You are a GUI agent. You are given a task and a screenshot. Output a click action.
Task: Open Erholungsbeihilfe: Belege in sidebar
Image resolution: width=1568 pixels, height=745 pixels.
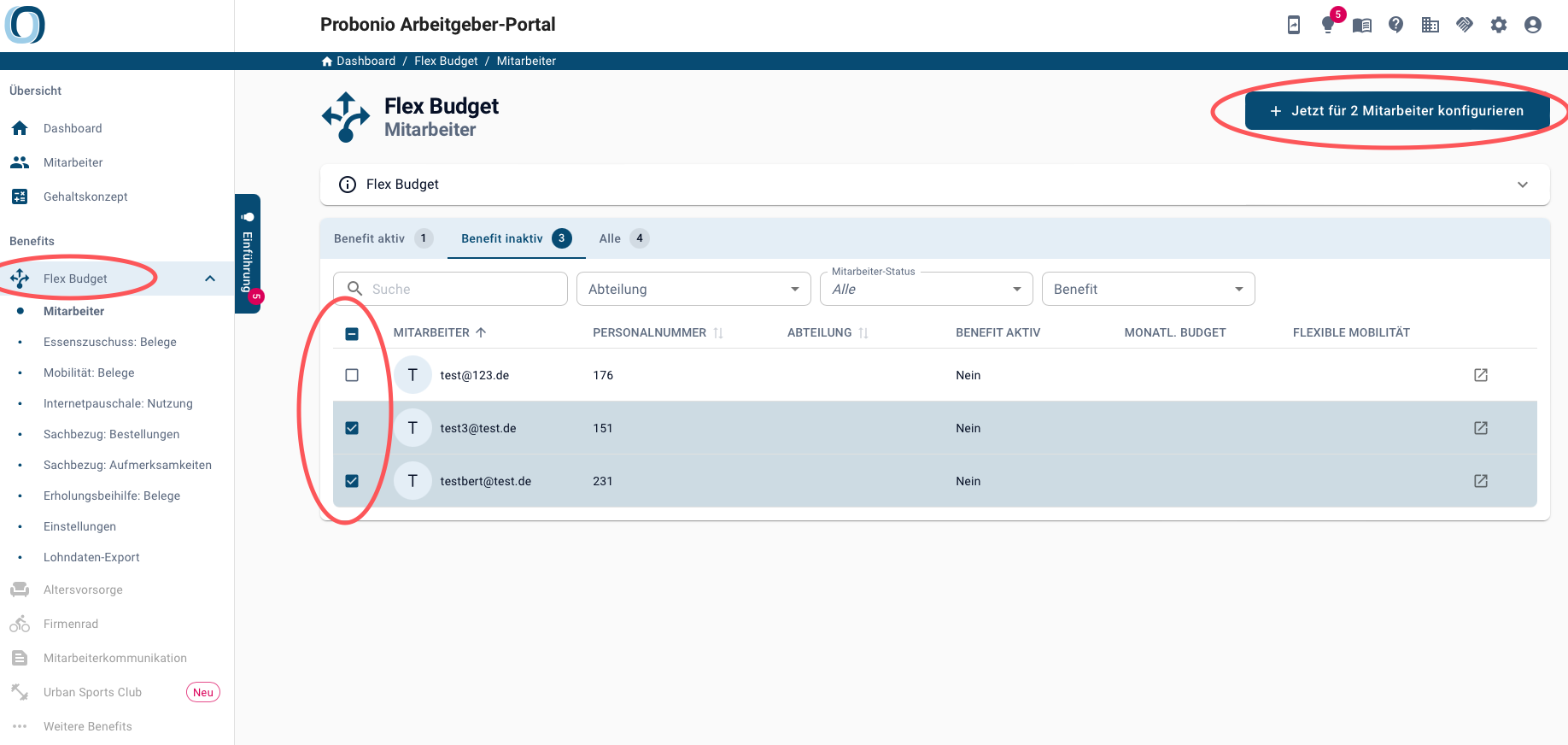(x=112, y=496)
